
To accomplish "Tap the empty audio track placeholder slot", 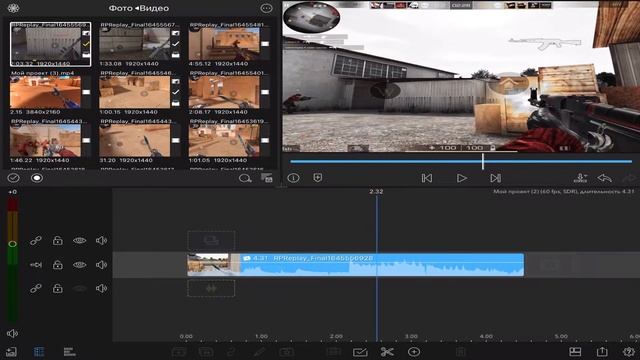I will point(211,289).
